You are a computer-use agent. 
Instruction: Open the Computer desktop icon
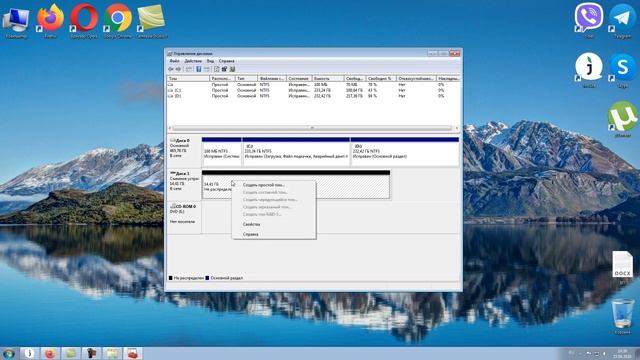click(16, 20)
